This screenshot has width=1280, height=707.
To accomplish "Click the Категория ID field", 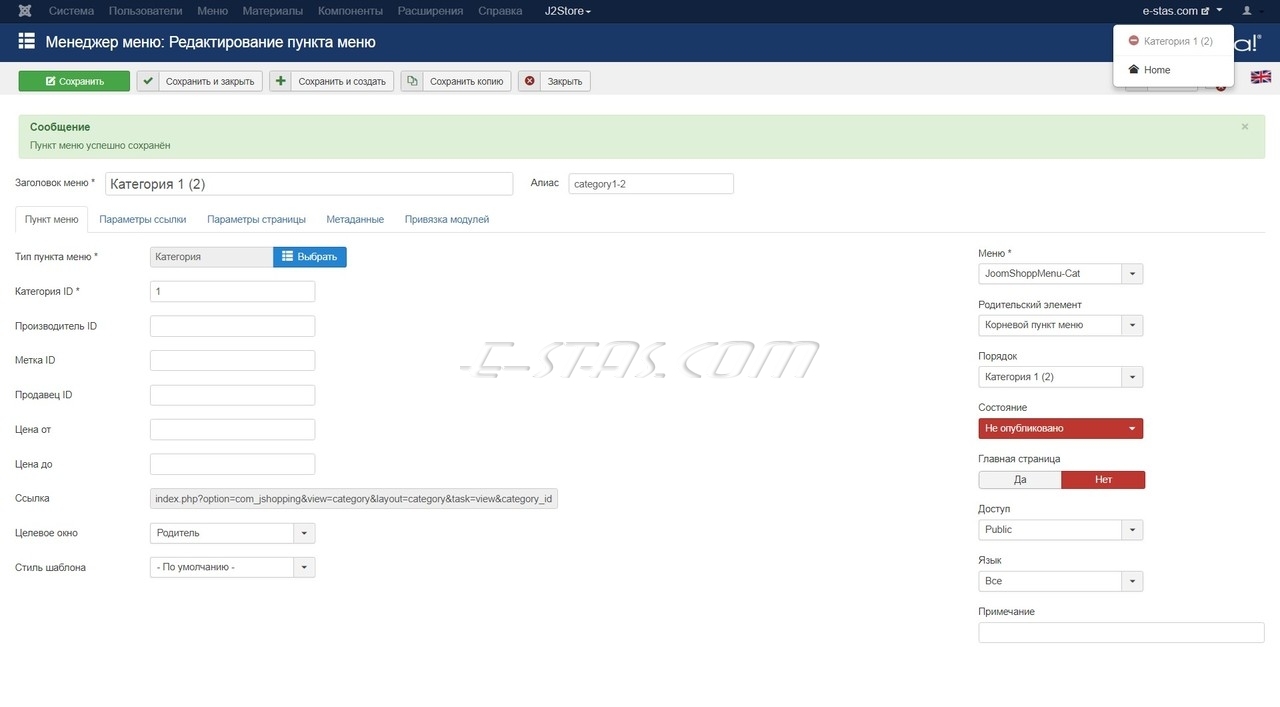I will click(232, 291).
